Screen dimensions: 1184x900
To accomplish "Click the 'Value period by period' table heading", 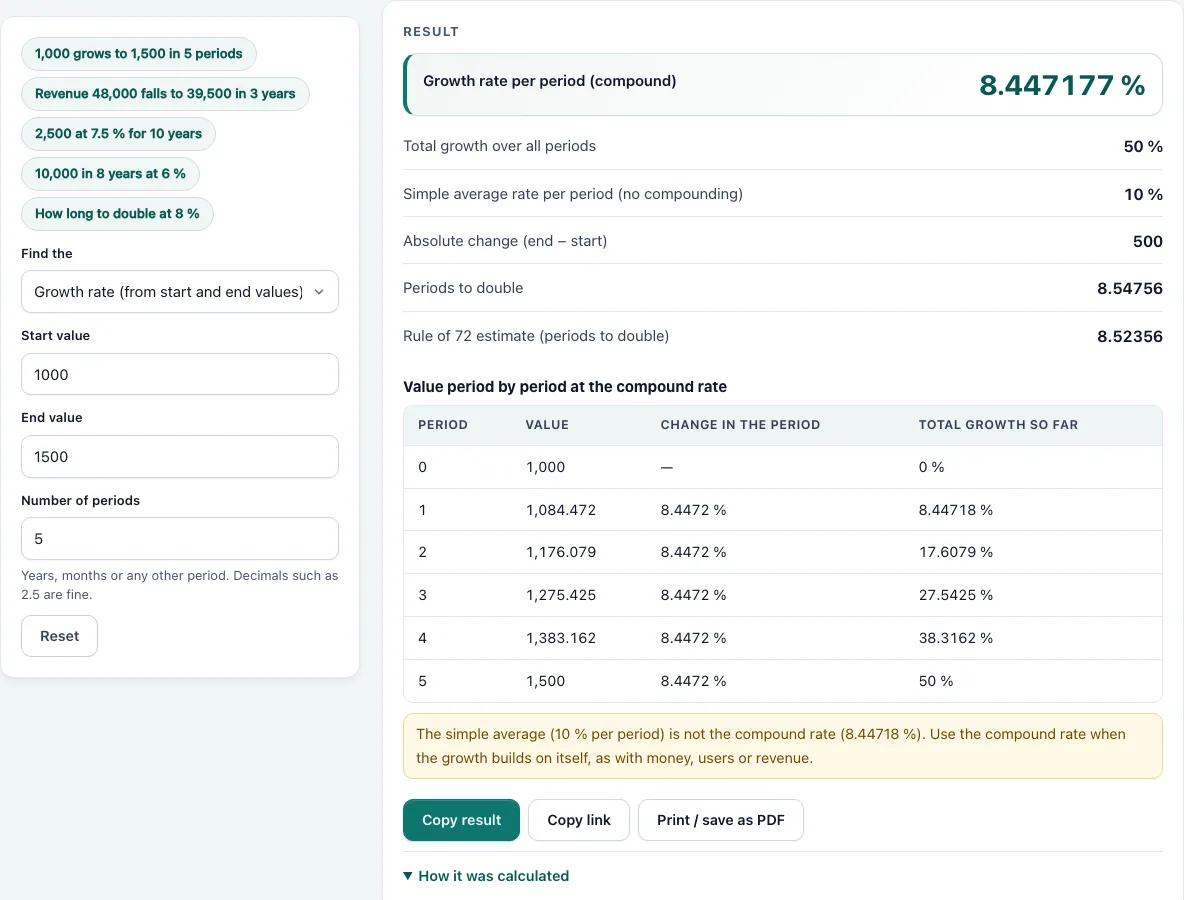I will tap(565, 387).
